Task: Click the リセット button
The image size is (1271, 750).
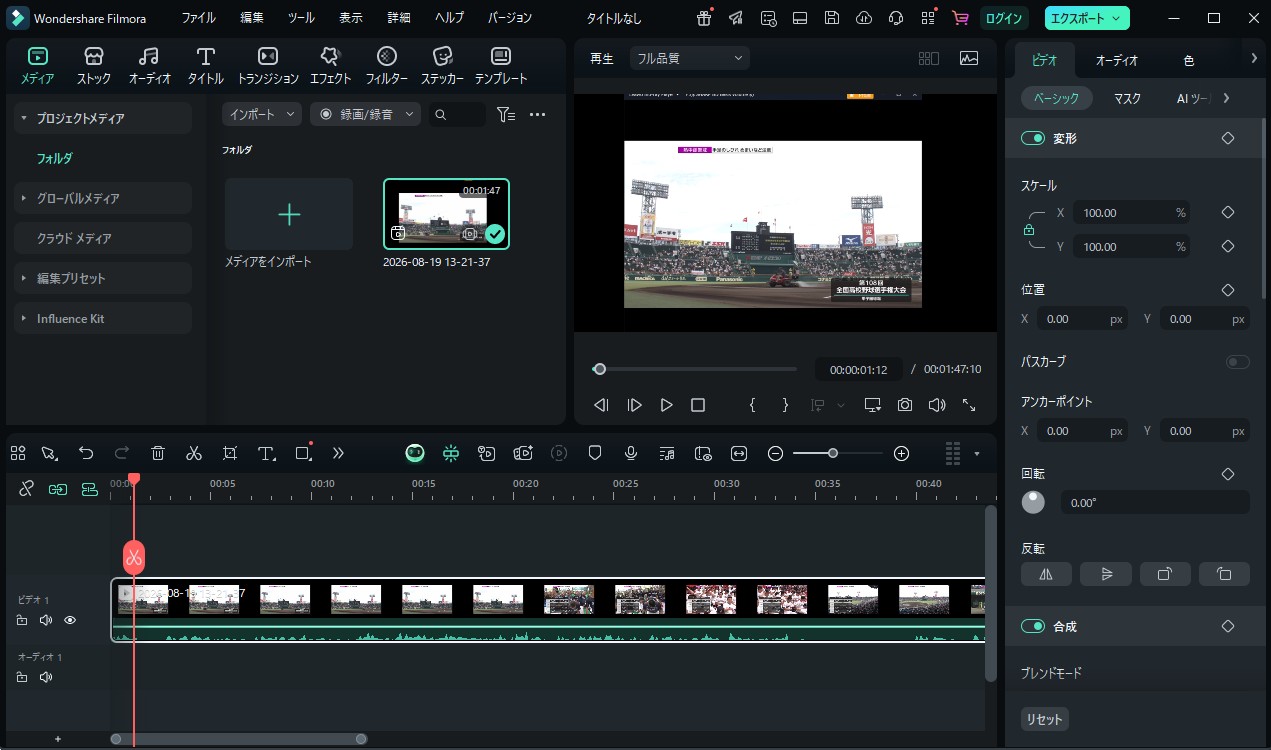Action: pyautogui.click(x=1044, y=719)
